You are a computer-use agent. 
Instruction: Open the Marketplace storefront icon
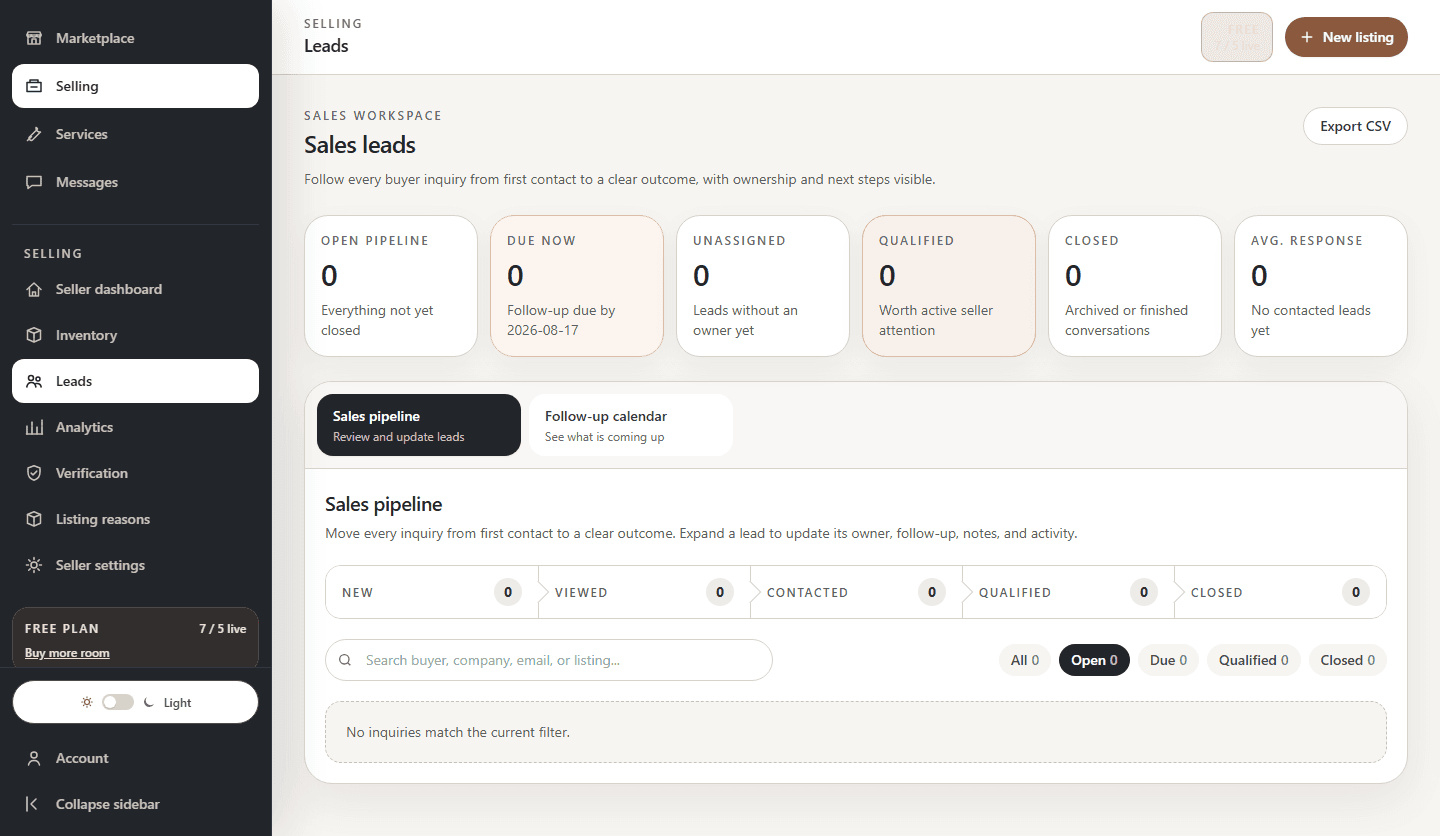34,38
